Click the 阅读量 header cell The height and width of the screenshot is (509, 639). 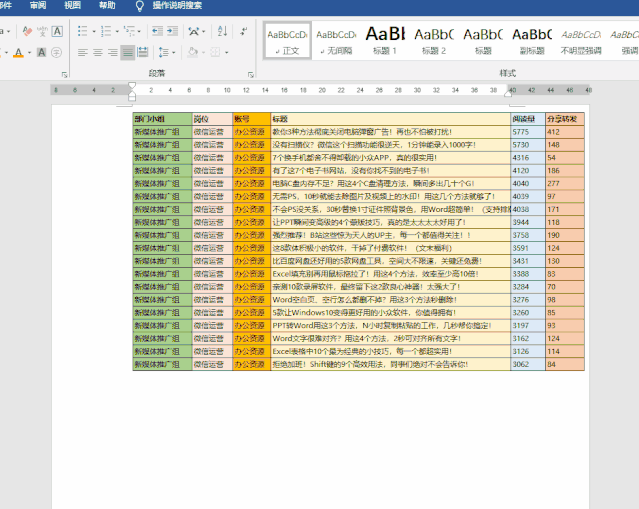[x=528, y=119]
